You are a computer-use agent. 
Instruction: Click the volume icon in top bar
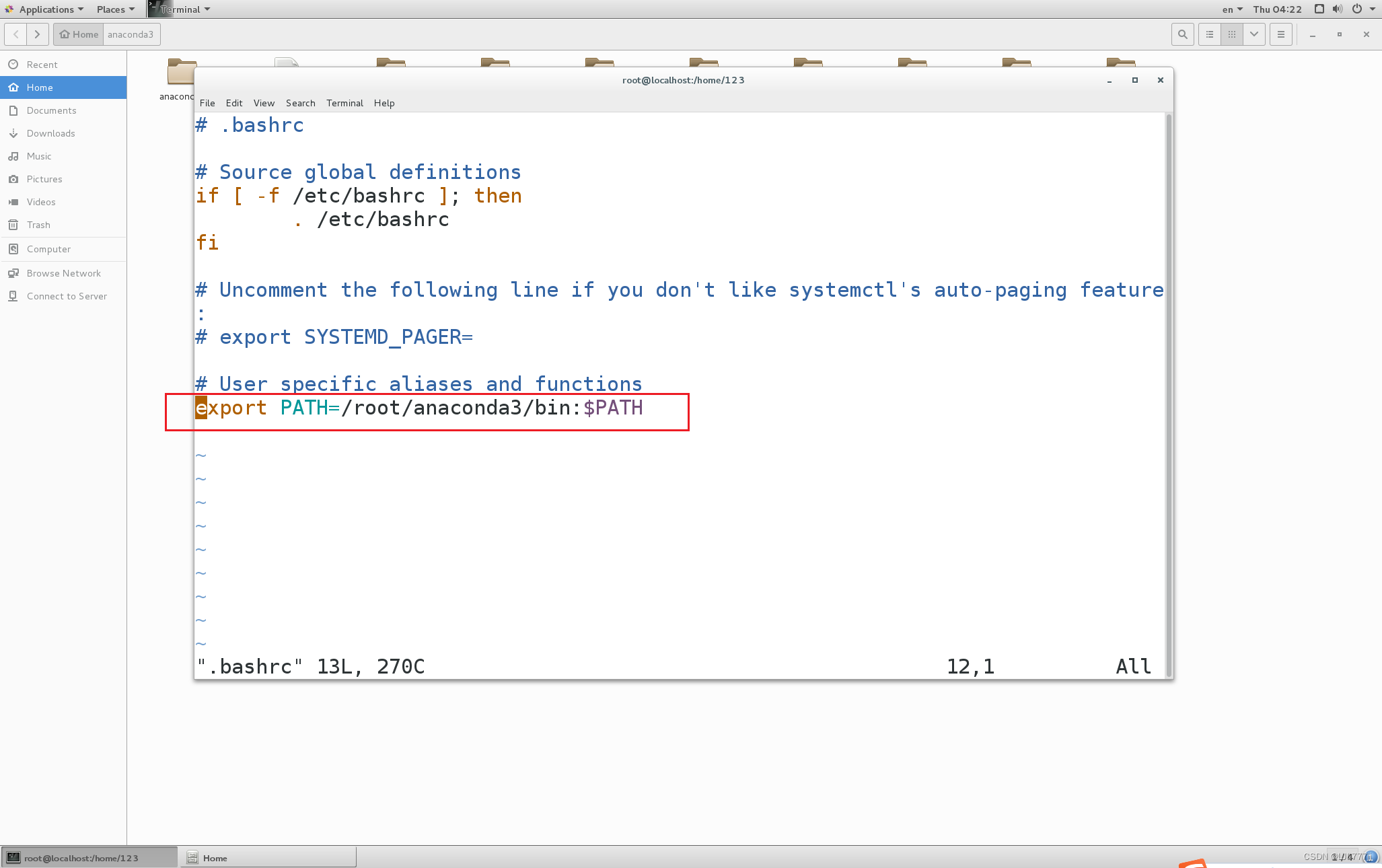(x=1338, y=9)
